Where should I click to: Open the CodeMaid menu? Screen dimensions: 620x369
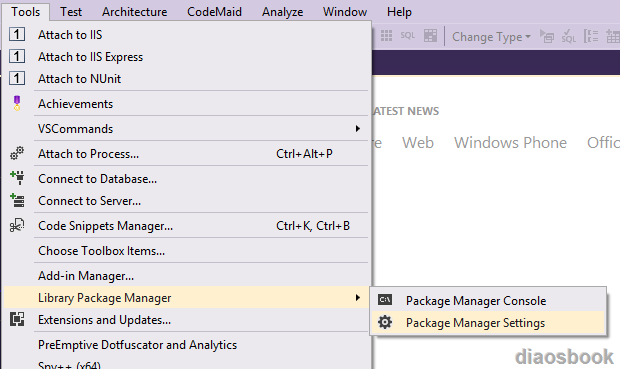point(214,12)
